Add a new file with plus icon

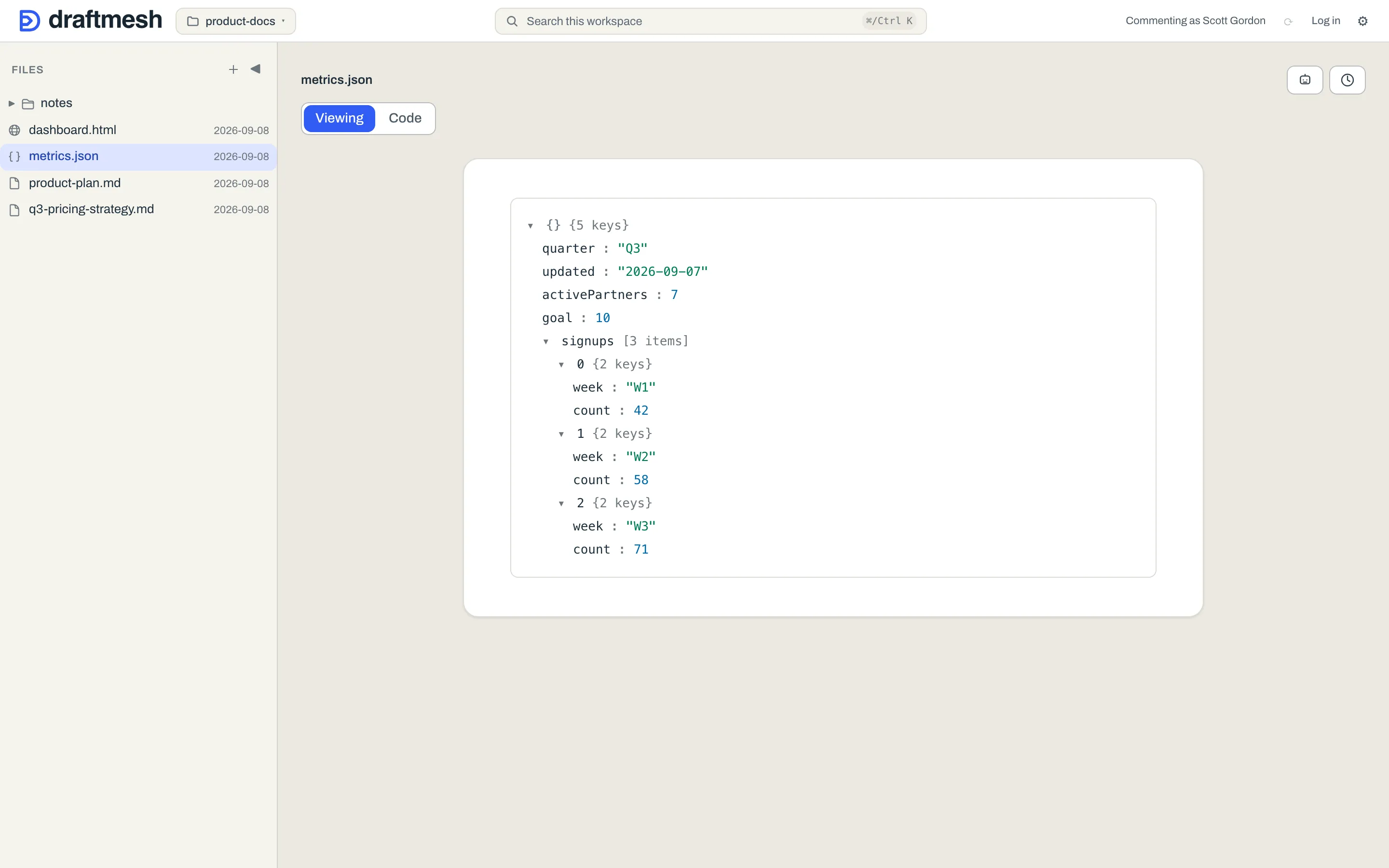(x=233, y=69)
